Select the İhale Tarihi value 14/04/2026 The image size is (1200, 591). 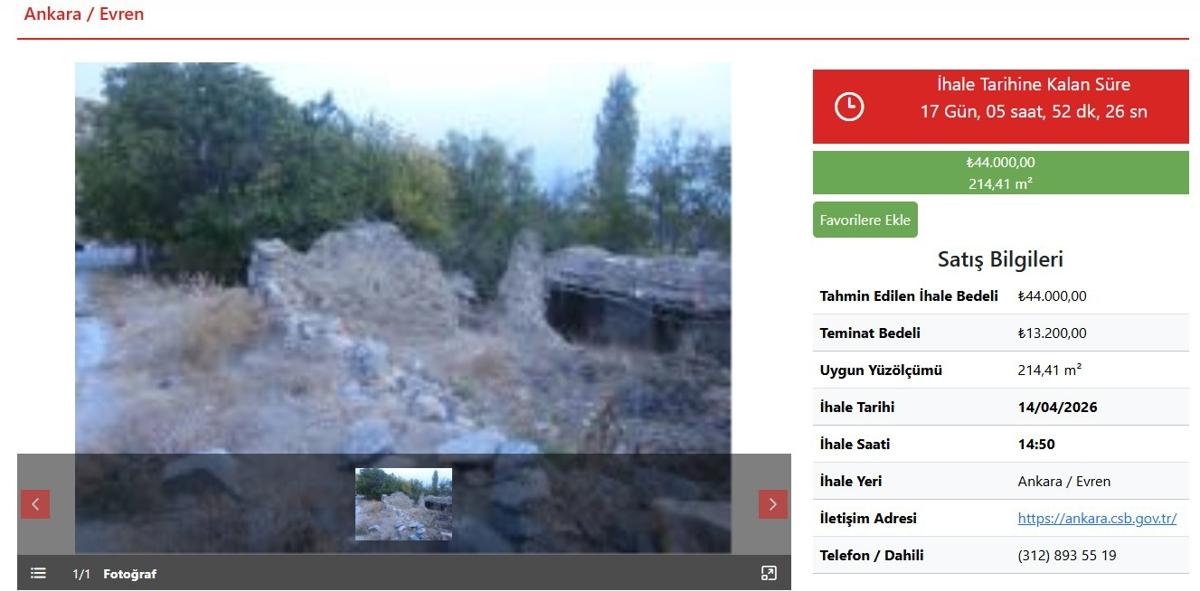[1057, 407]
